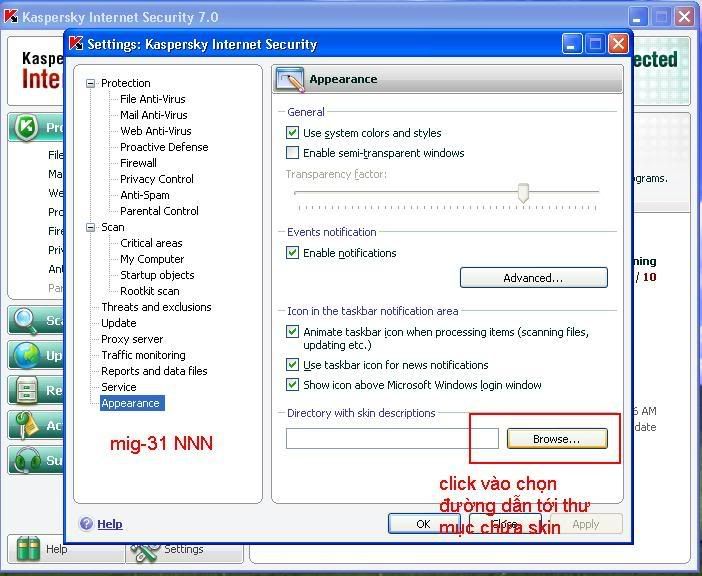Toggle Show icon above Windows login window

tap(293, 385)
